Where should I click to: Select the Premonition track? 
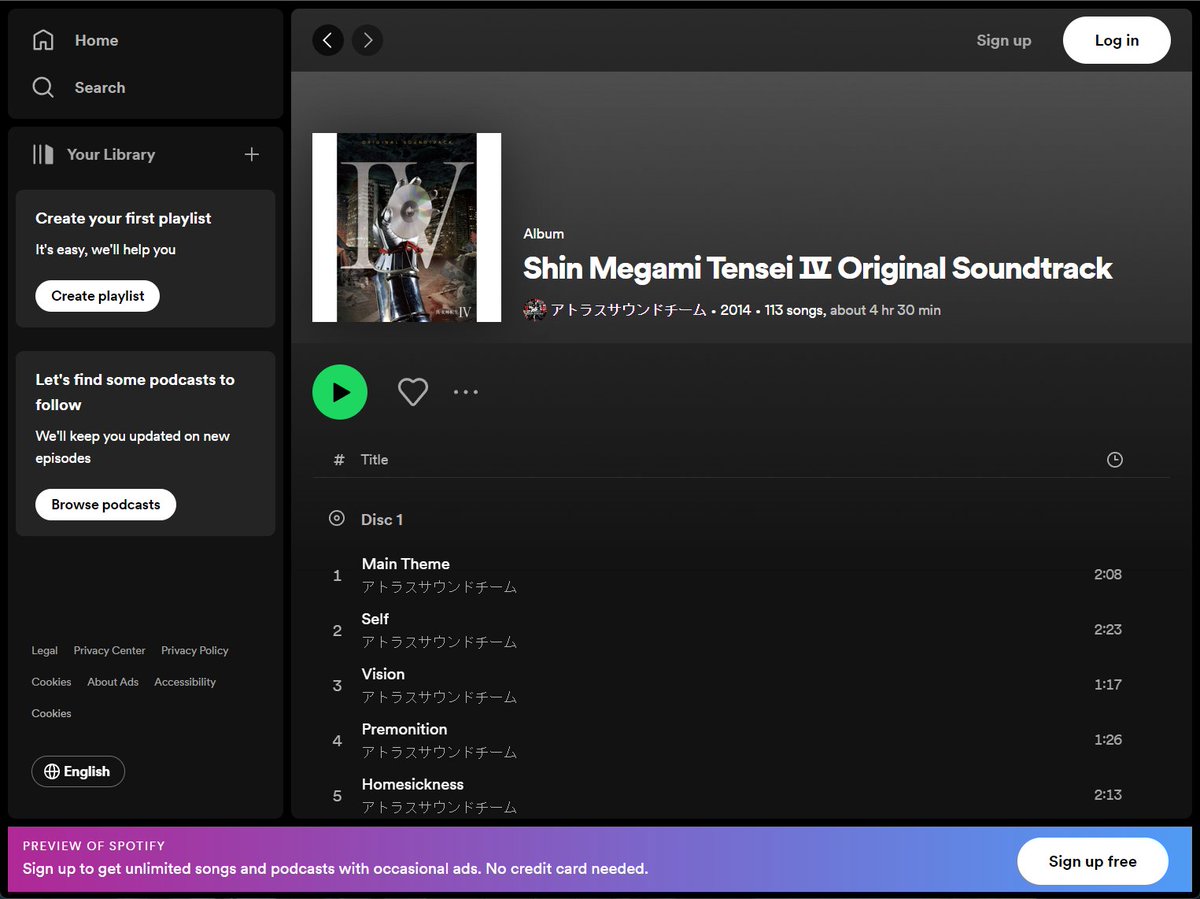pos(741,740)
